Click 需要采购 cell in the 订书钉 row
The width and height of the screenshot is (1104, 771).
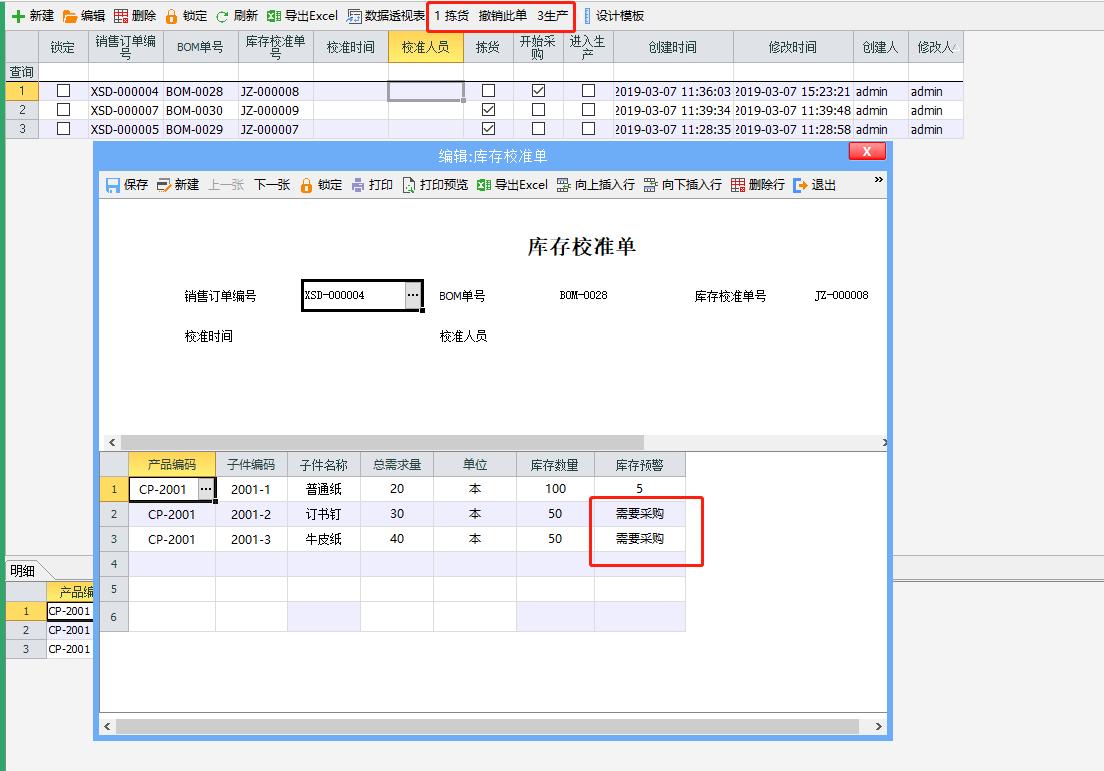[x=639, y=514]
